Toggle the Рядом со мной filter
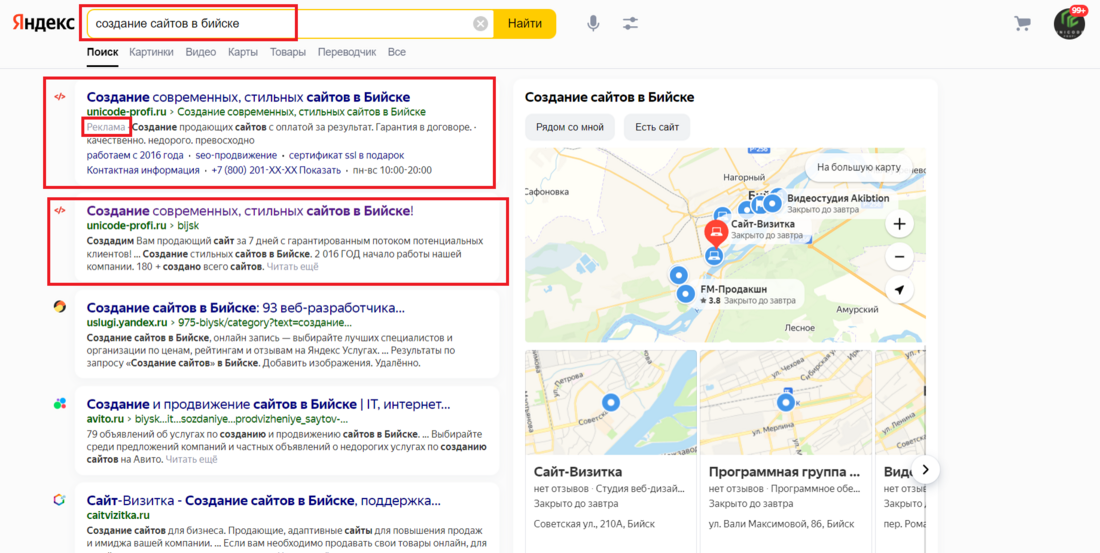The width and height of the screenshot is (1100, 553). [x=570, y=128]
